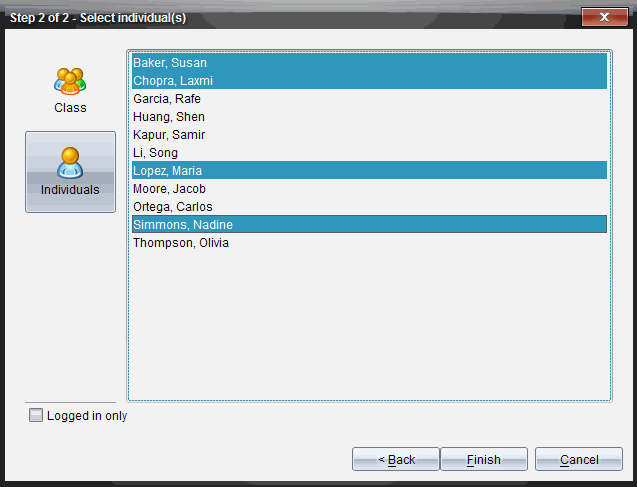Select the Class group icon
The height and width of the screenshot is (487, 637).
tap(70, 80)
